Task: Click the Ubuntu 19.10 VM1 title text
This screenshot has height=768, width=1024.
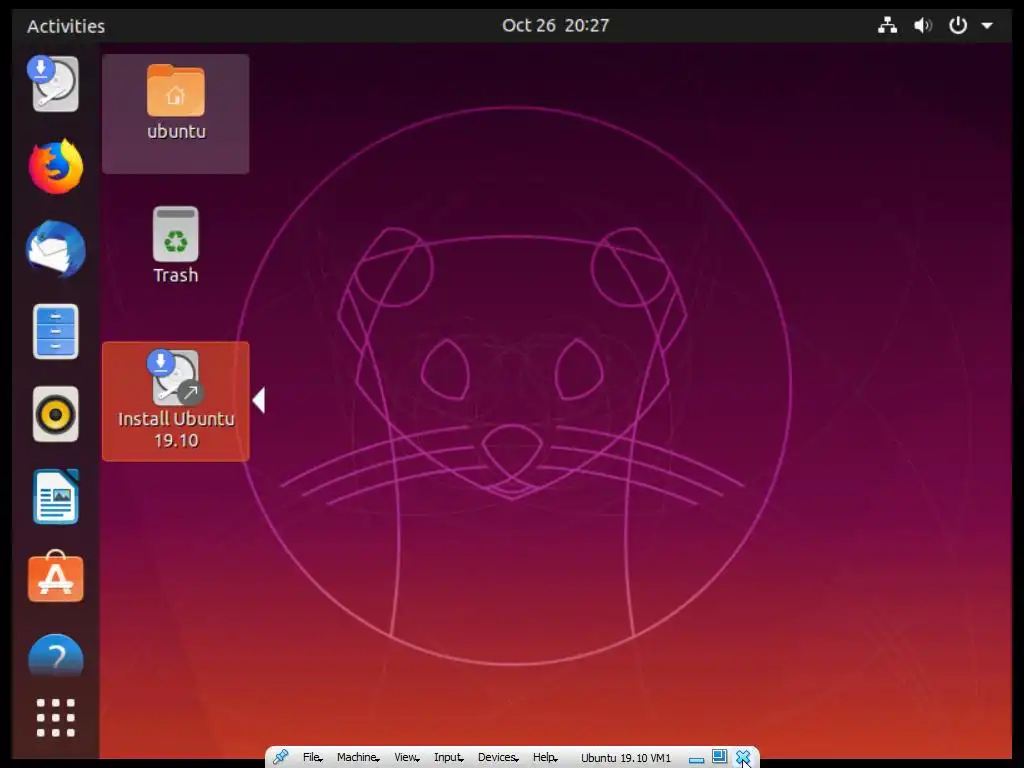Action: (626, 758)
